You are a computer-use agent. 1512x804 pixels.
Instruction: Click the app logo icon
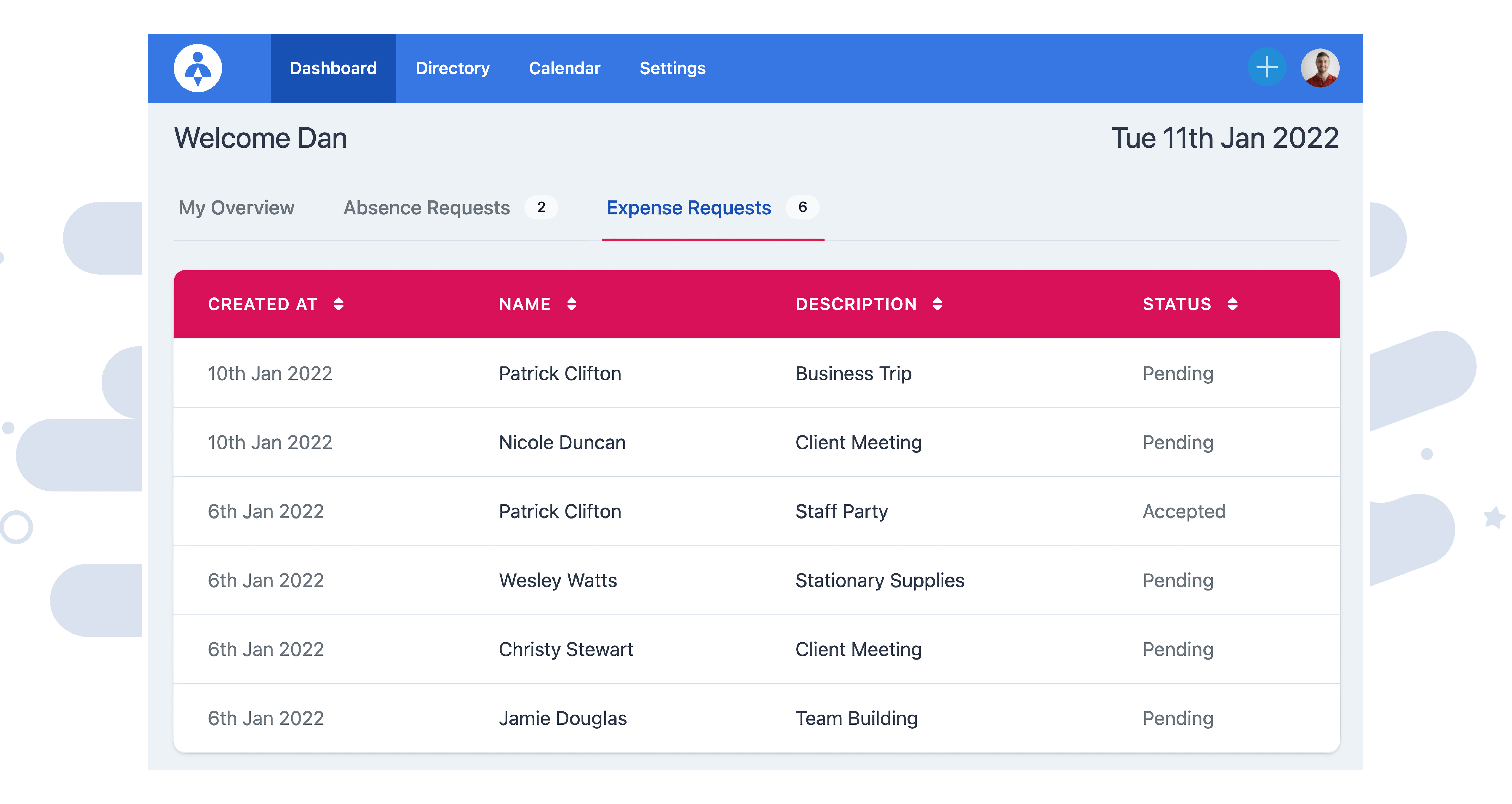click(x=198, y=68)
